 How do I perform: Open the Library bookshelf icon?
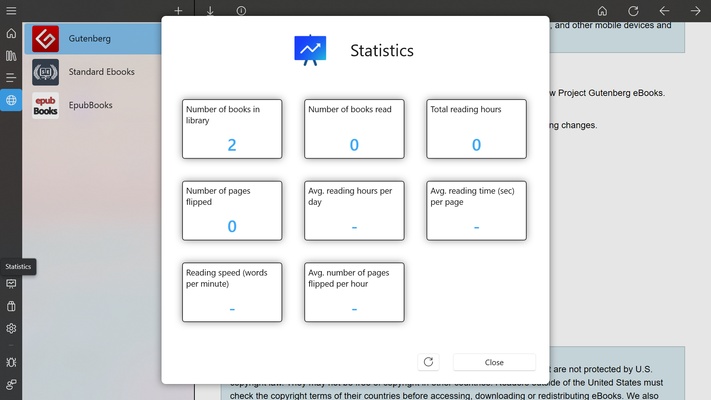(11, 55)
